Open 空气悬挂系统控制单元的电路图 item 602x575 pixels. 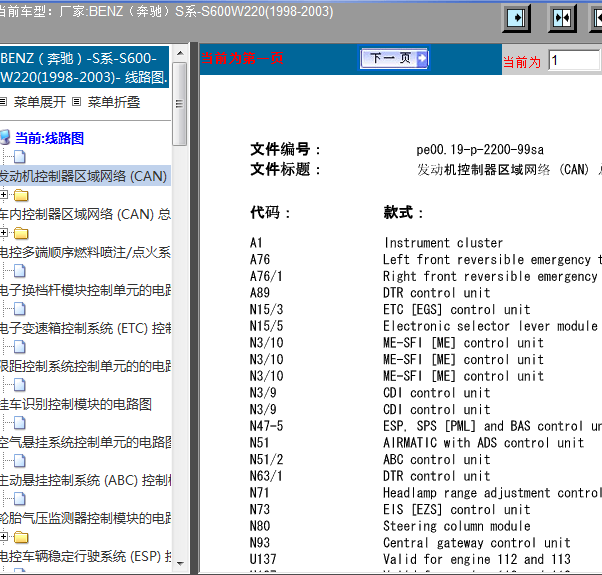pyautogui.click(x=85, y=442)
